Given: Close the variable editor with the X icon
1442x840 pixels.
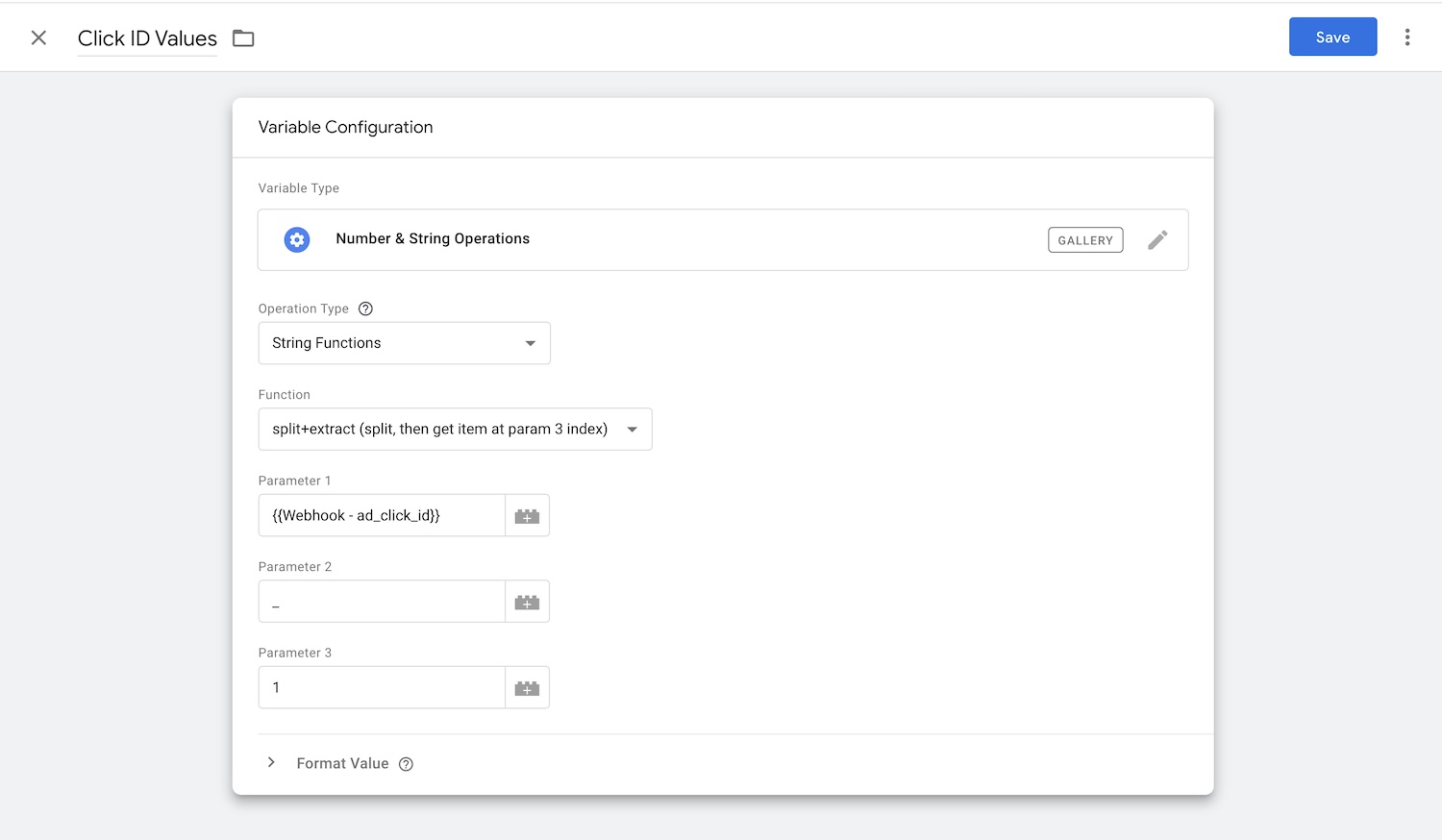Looking at the screenshot, I should pyautogui.click(x=38, y=37).
